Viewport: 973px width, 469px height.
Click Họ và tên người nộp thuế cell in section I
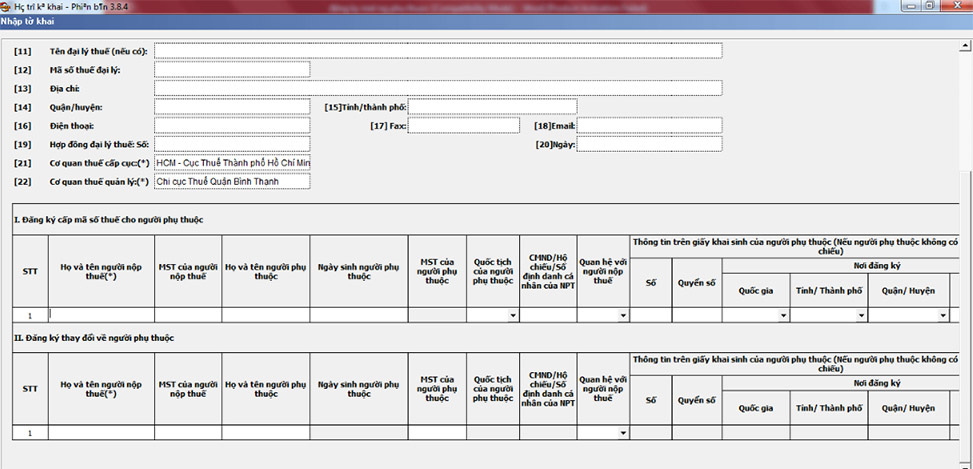(x=102, y=315)
